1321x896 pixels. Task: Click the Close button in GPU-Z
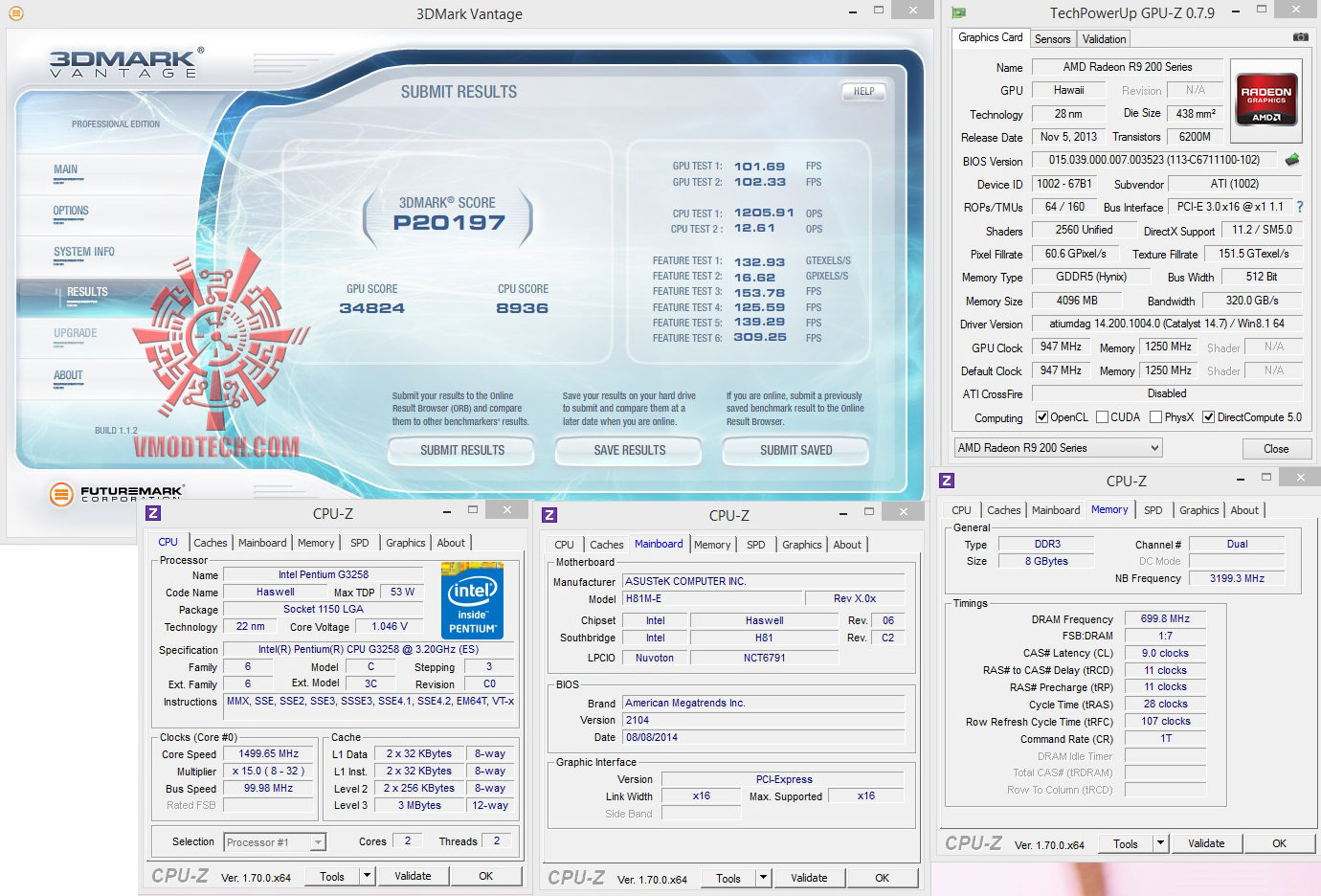coord(1276,448)
